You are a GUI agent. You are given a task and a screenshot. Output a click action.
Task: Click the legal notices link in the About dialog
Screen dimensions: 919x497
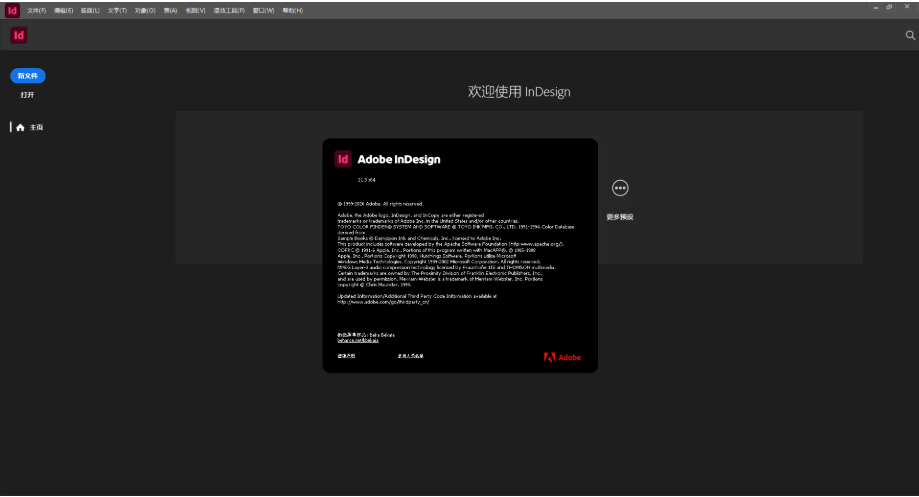coord(346,356)
